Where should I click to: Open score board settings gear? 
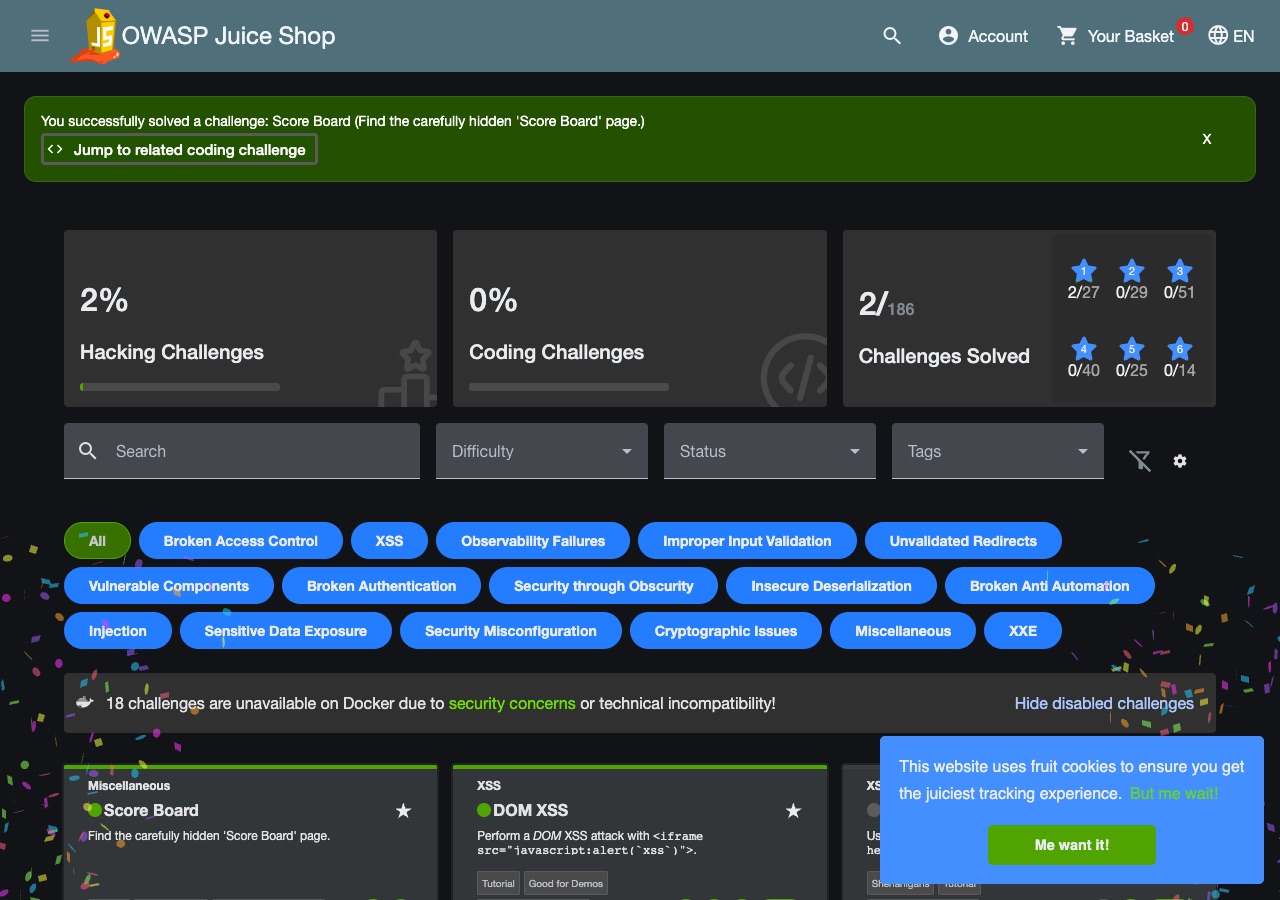1180,461
